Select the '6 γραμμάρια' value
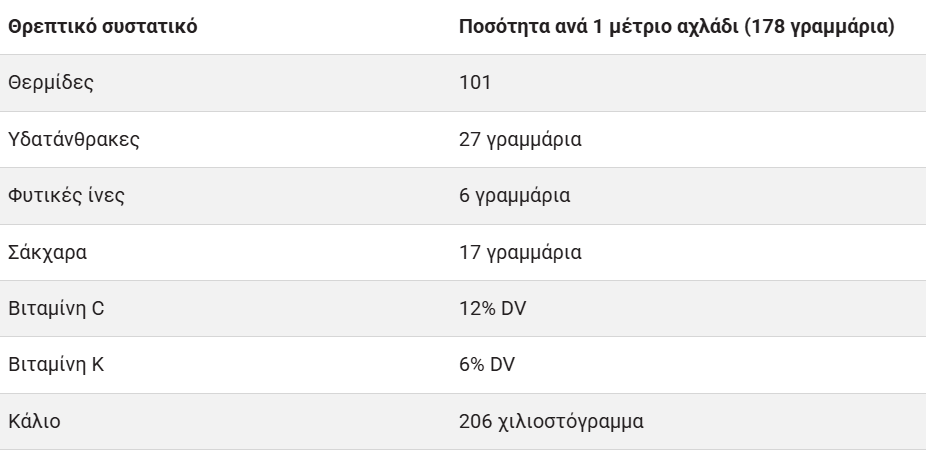 [515, 195]
